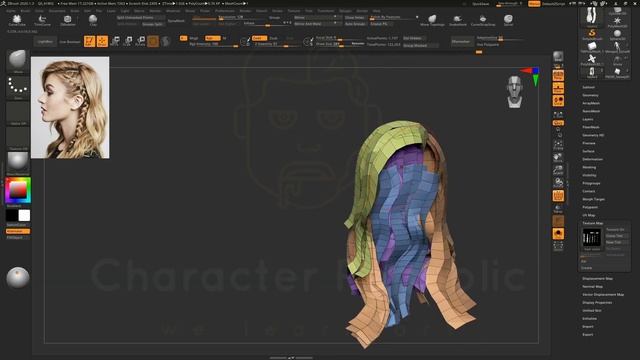Open the Dots stroke type picker

[x=18, y=88]
